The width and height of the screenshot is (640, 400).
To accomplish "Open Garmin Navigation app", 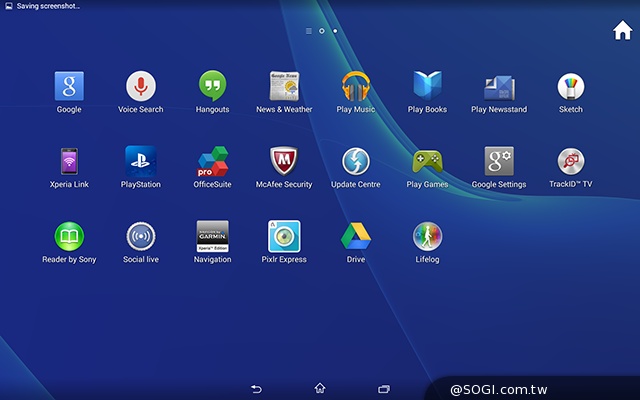I will (x=212, y=236).
